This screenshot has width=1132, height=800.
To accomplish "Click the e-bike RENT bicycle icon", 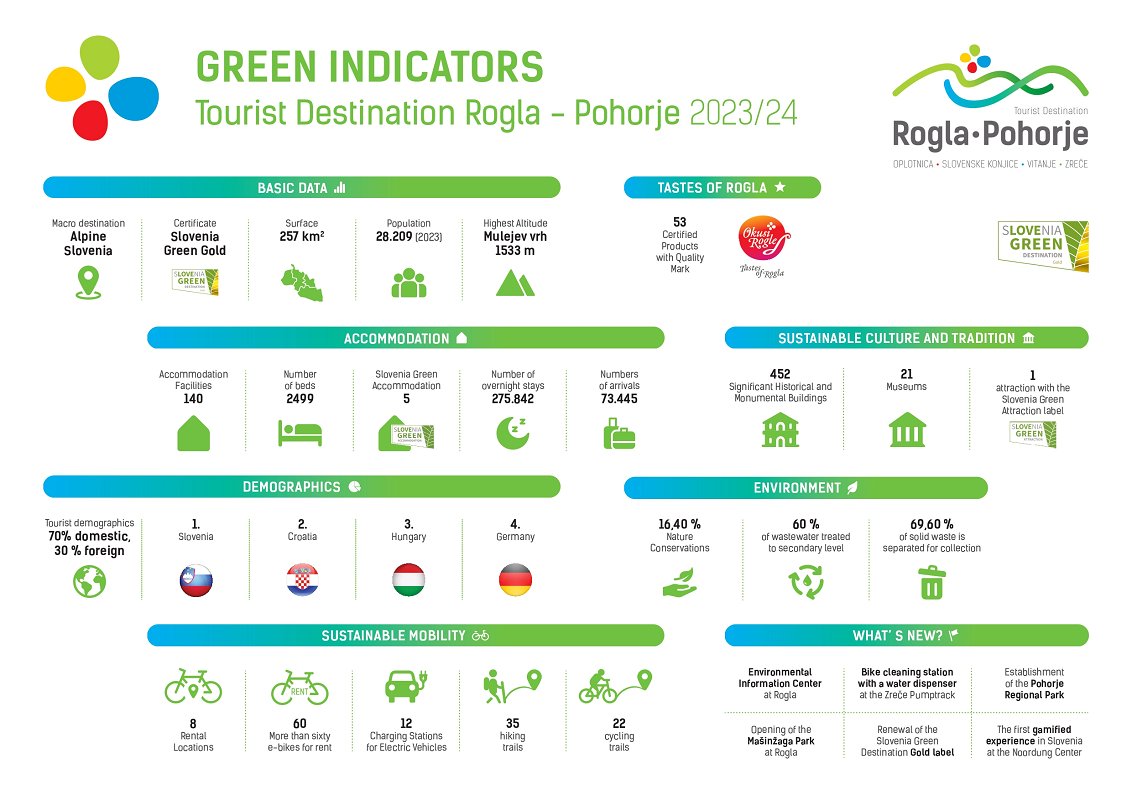I will point(300,688).
